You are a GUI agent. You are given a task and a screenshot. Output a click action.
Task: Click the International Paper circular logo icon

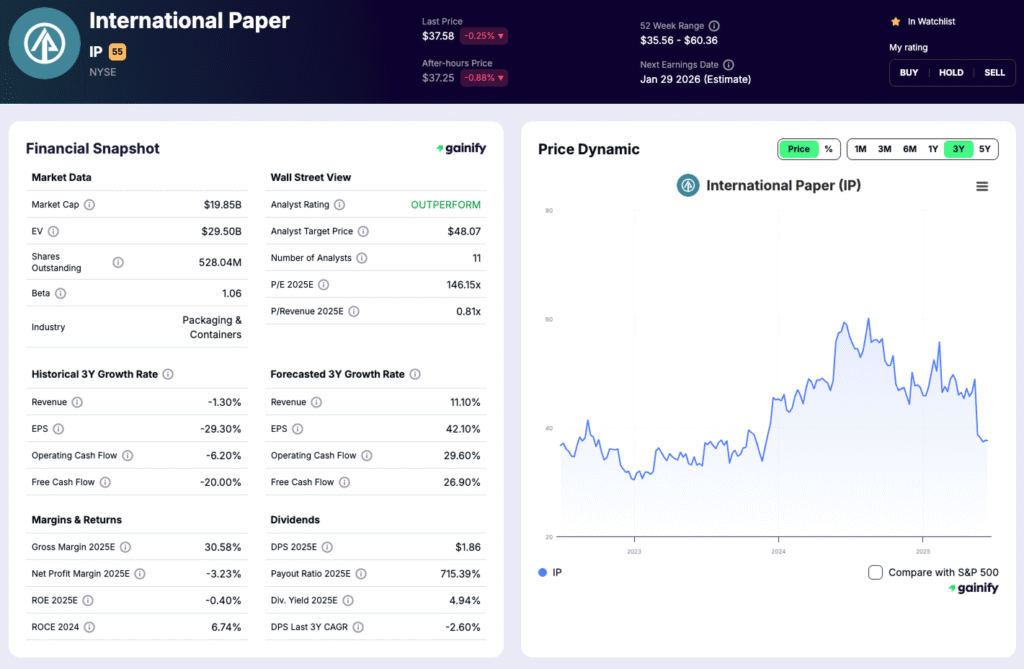(44, 43)
